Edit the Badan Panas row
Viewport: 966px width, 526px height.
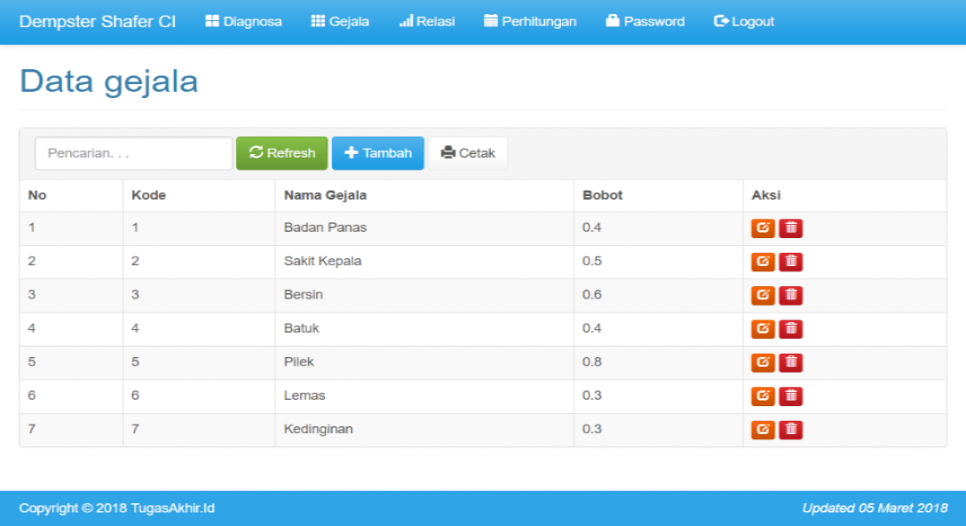pyautogui.click(x=763, y=228)
